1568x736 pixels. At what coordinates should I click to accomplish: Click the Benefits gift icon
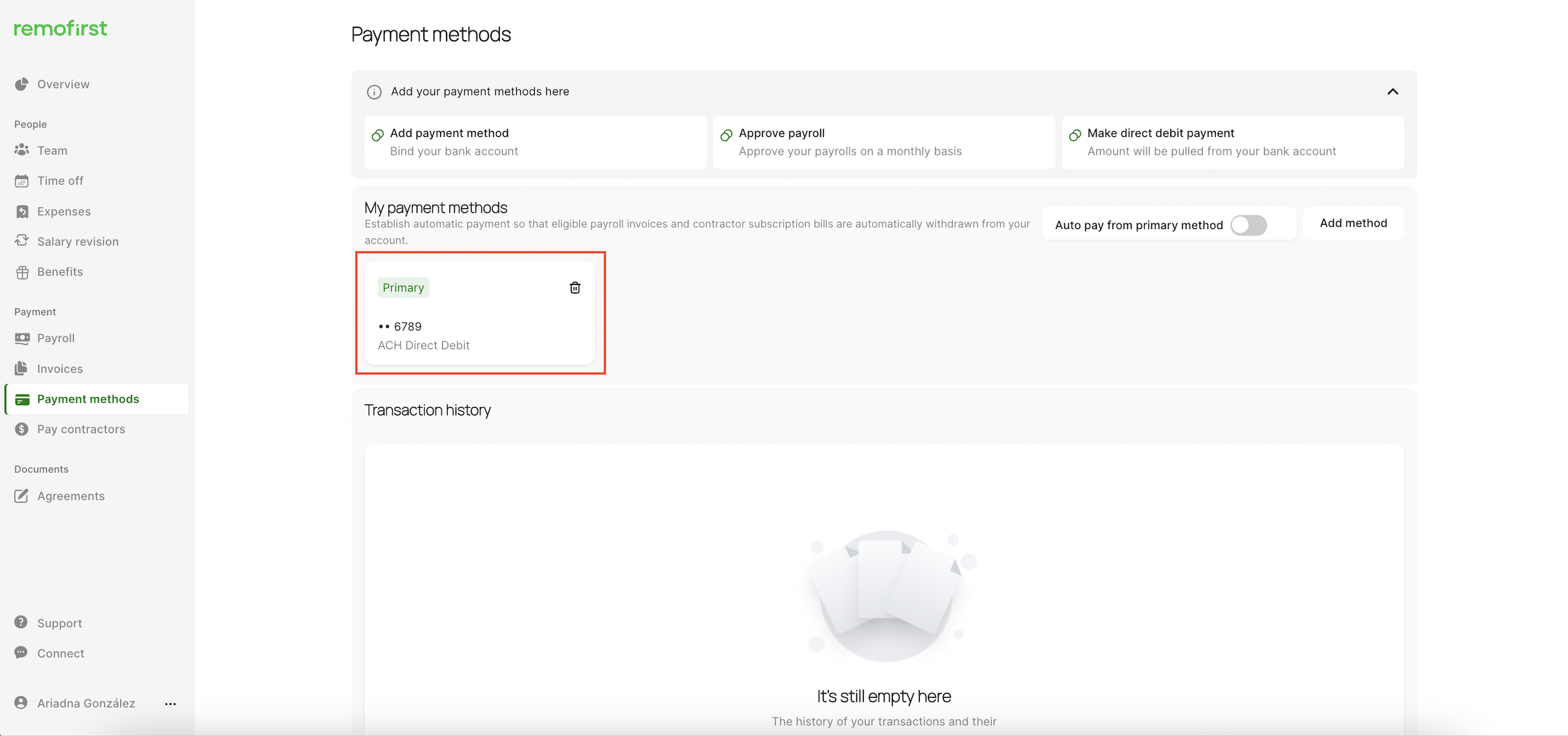[22, 271]
